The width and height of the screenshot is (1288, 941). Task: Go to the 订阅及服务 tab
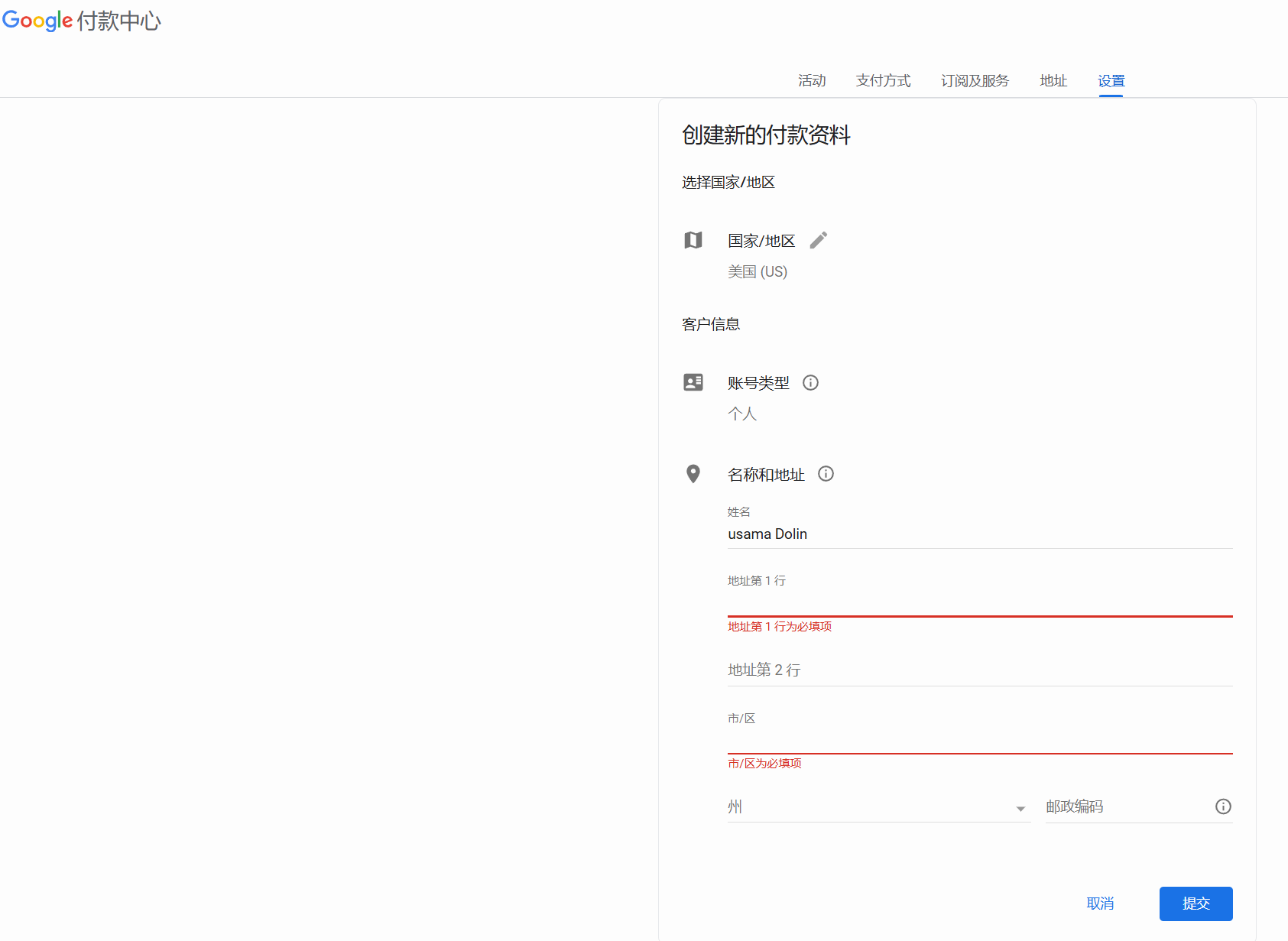[x=975, y=81]
